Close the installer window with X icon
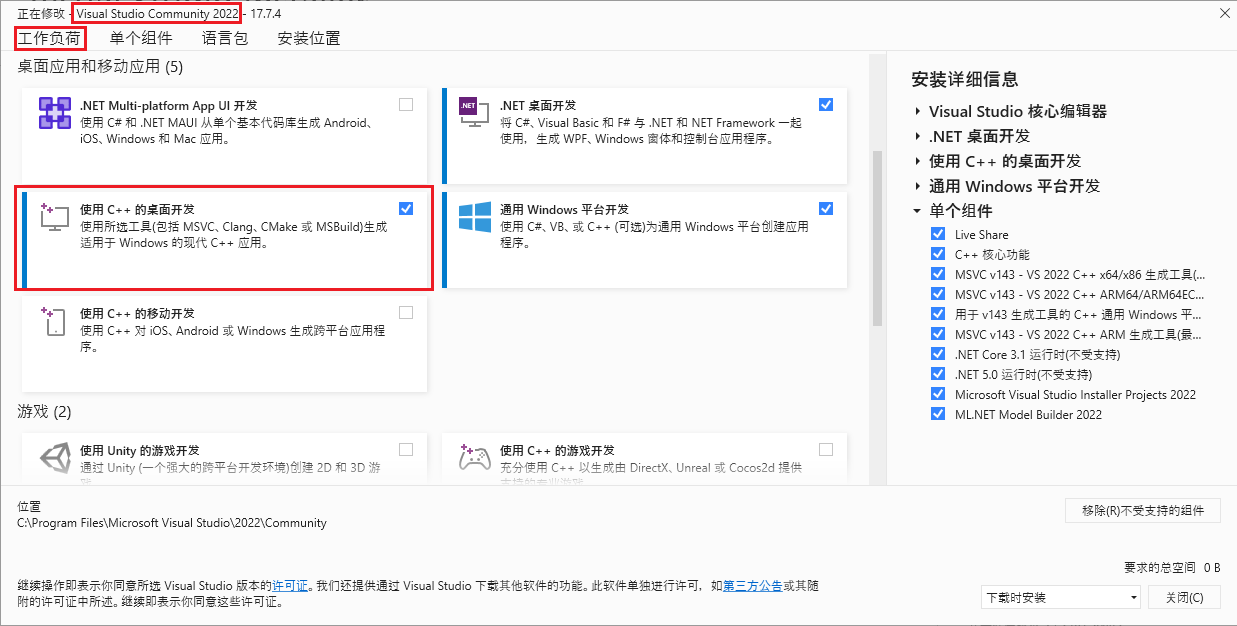 (1224, 13)
